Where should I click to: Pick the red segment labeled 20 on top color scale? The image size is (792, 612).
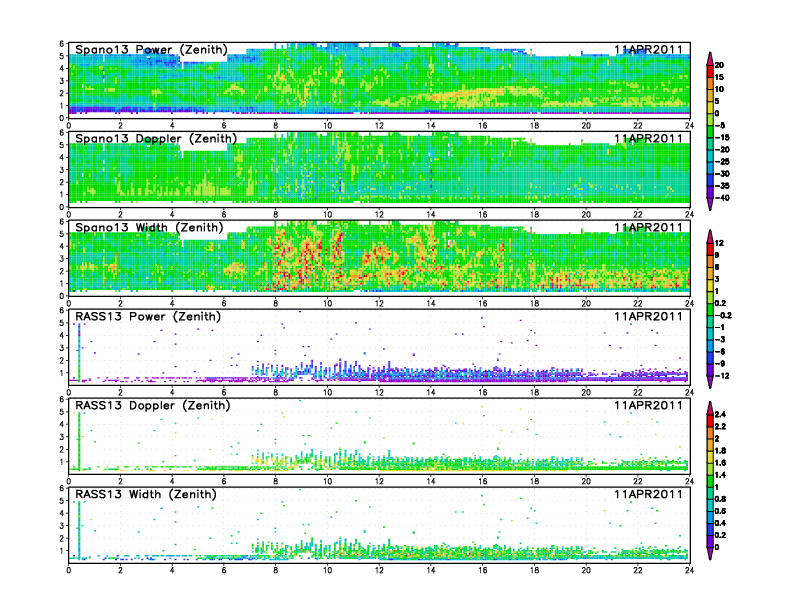coord(710,71)
